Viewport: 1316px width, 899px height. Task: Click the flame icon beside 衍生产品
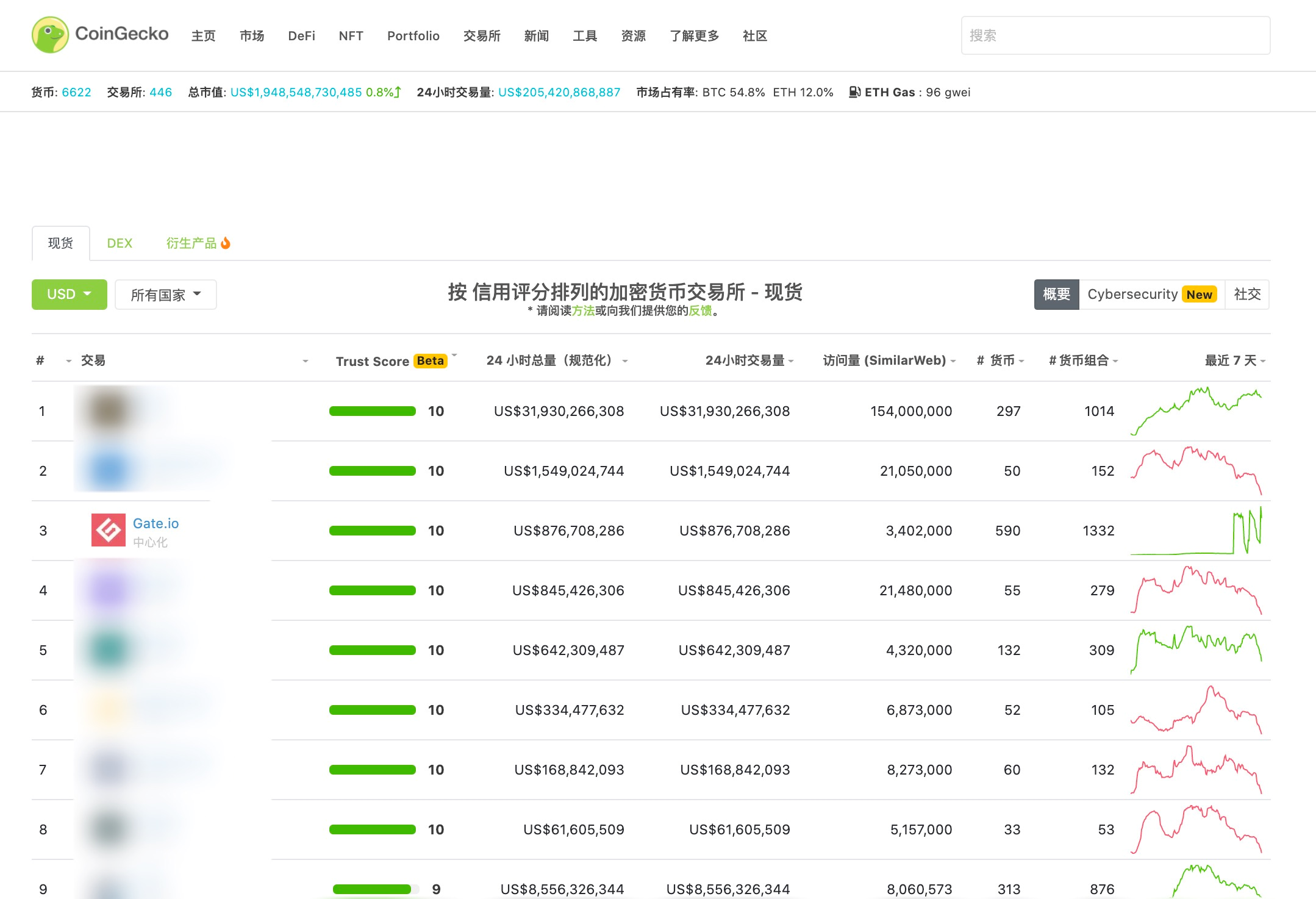(226, 242)
